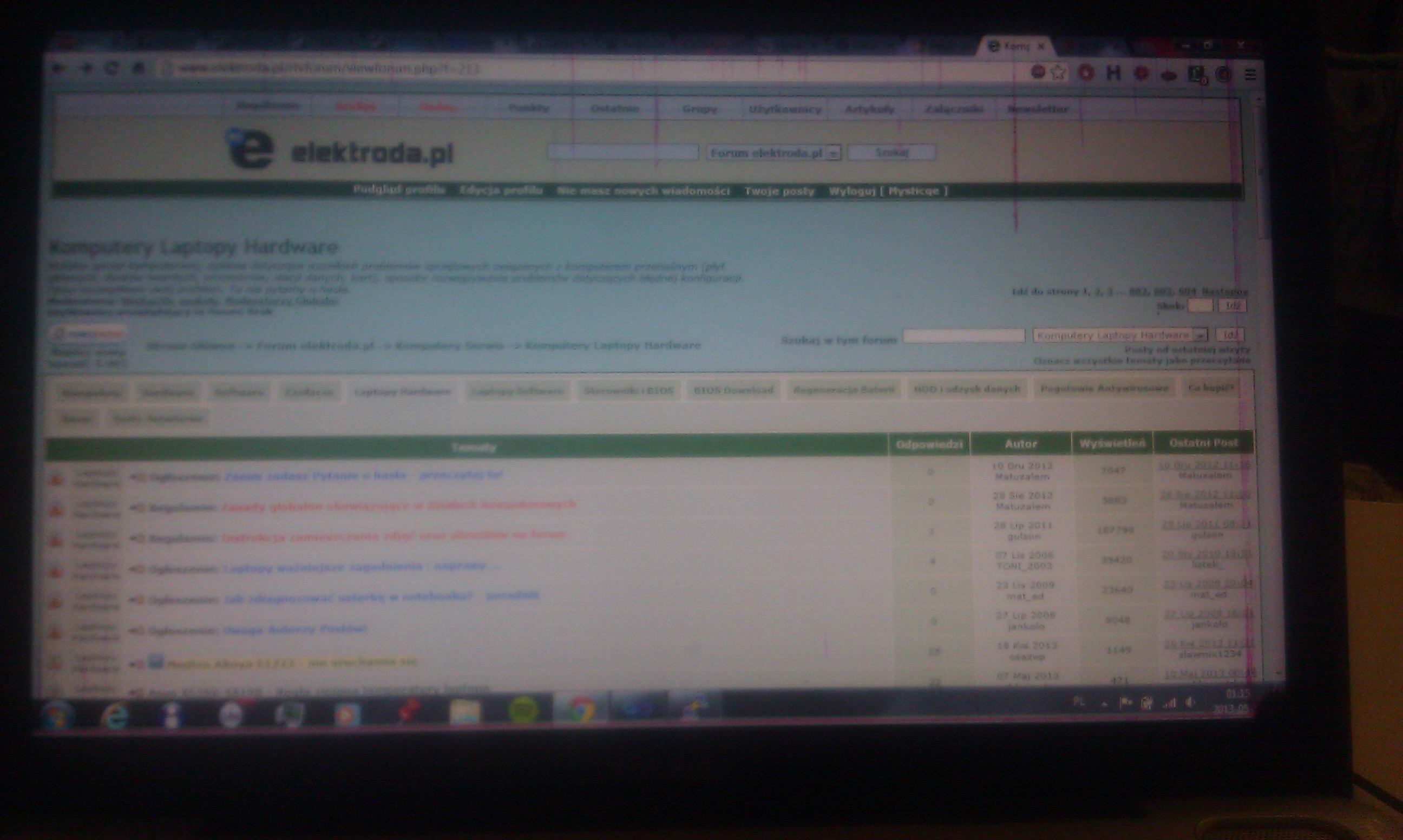1403x840 pixels.
Task: Open the Punkty menu item
Action: coord(529,108)
